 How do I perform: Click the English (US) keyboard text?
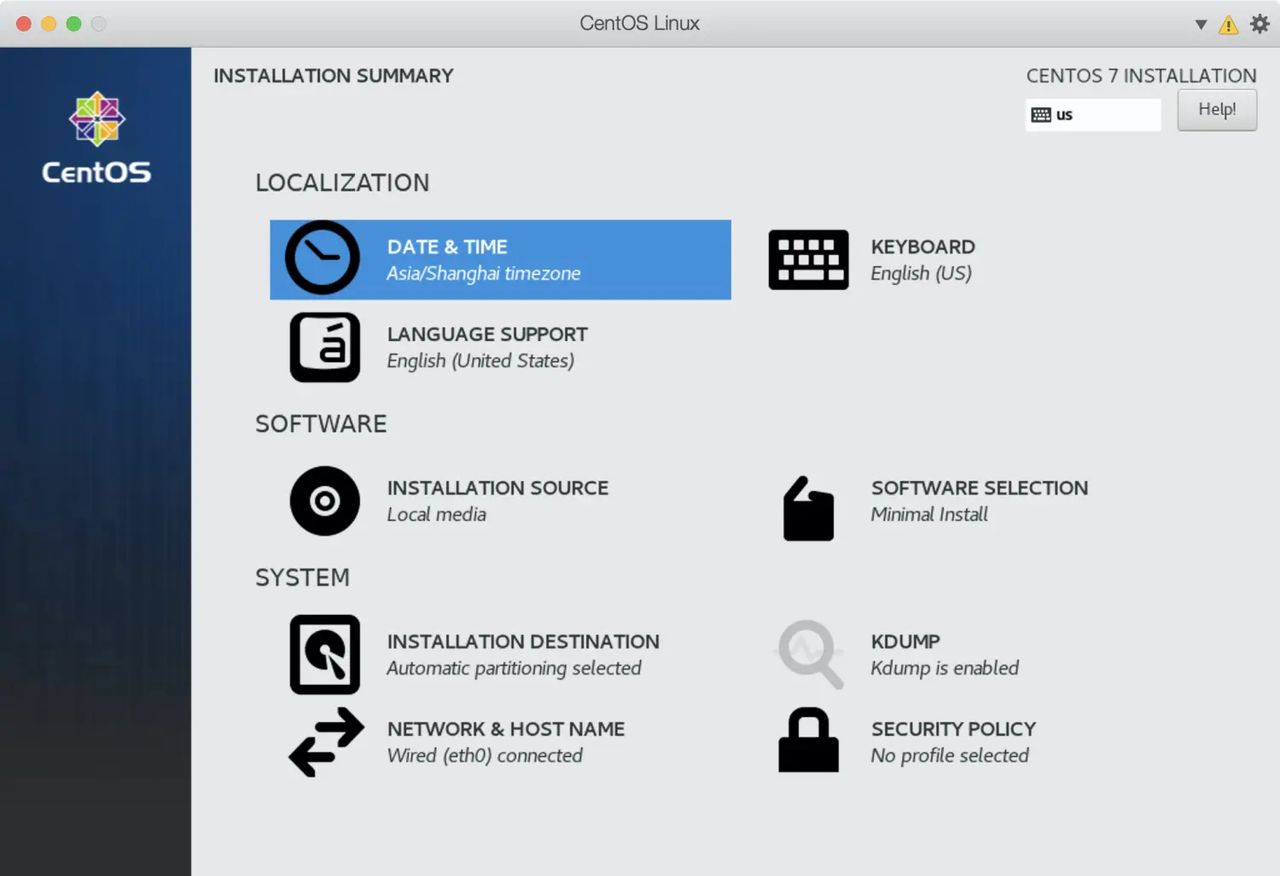pos(921,274)
